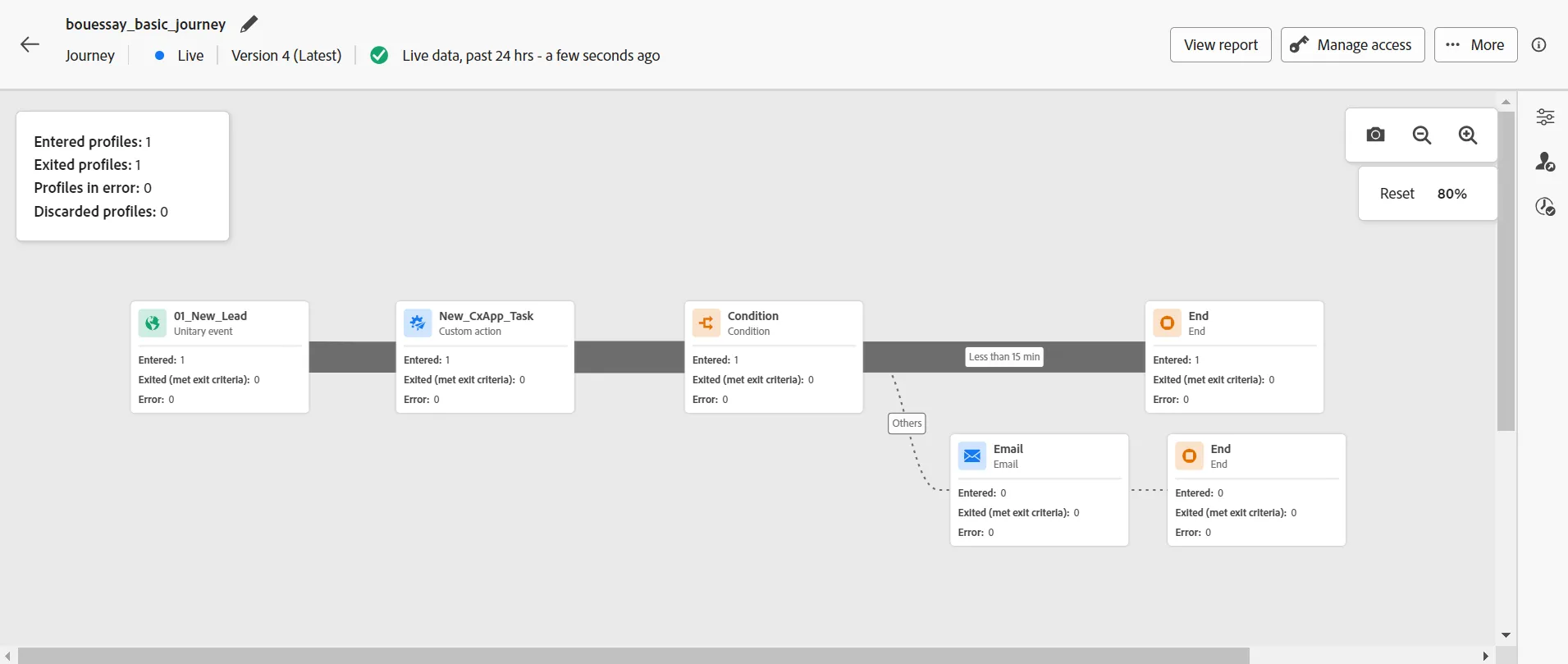Click the green live data checkmark
Screen dimensions: 1568x664
(379, 55)
